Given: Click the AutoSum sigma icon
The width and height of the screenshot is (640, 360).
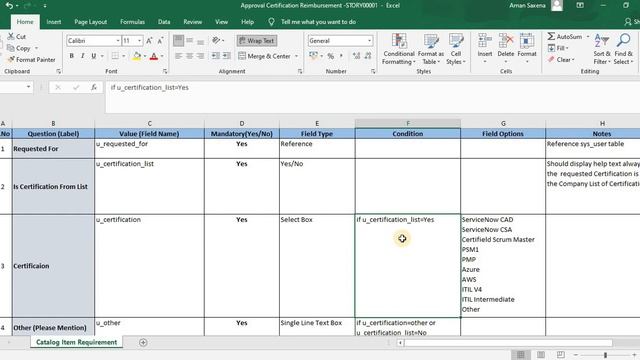Looking at the screenshot, I should click(551, 36).
